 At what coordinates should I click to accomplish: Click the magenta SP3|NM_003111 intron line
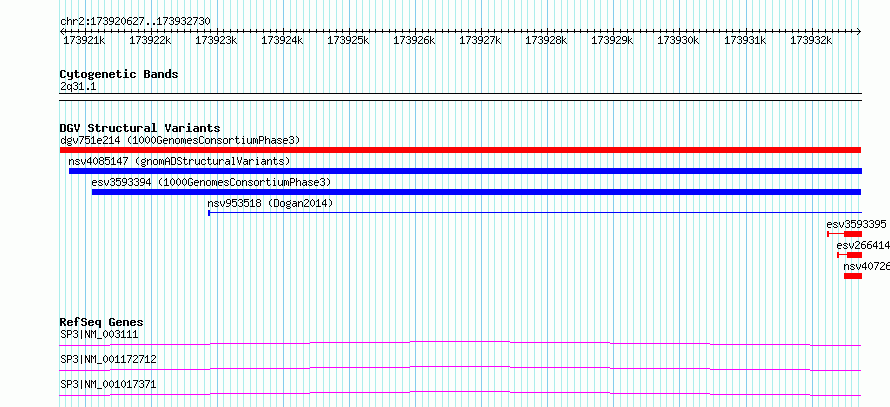pos(460,343)
